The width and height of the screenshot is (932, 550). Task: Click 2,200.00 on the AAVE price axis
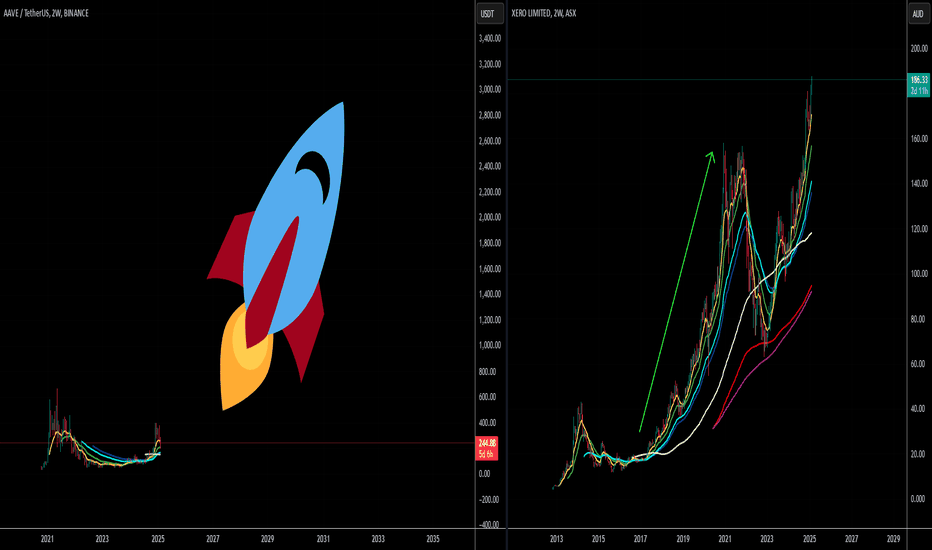pyautogui.click(x=490, y=192)
